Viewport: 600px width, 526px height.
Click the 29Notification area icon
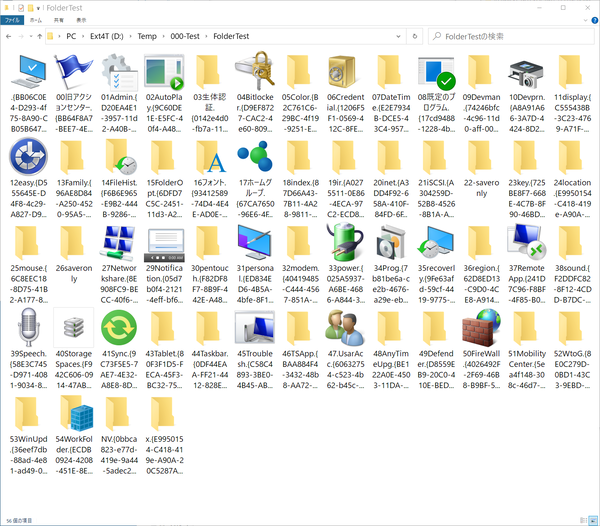point(165,245)
